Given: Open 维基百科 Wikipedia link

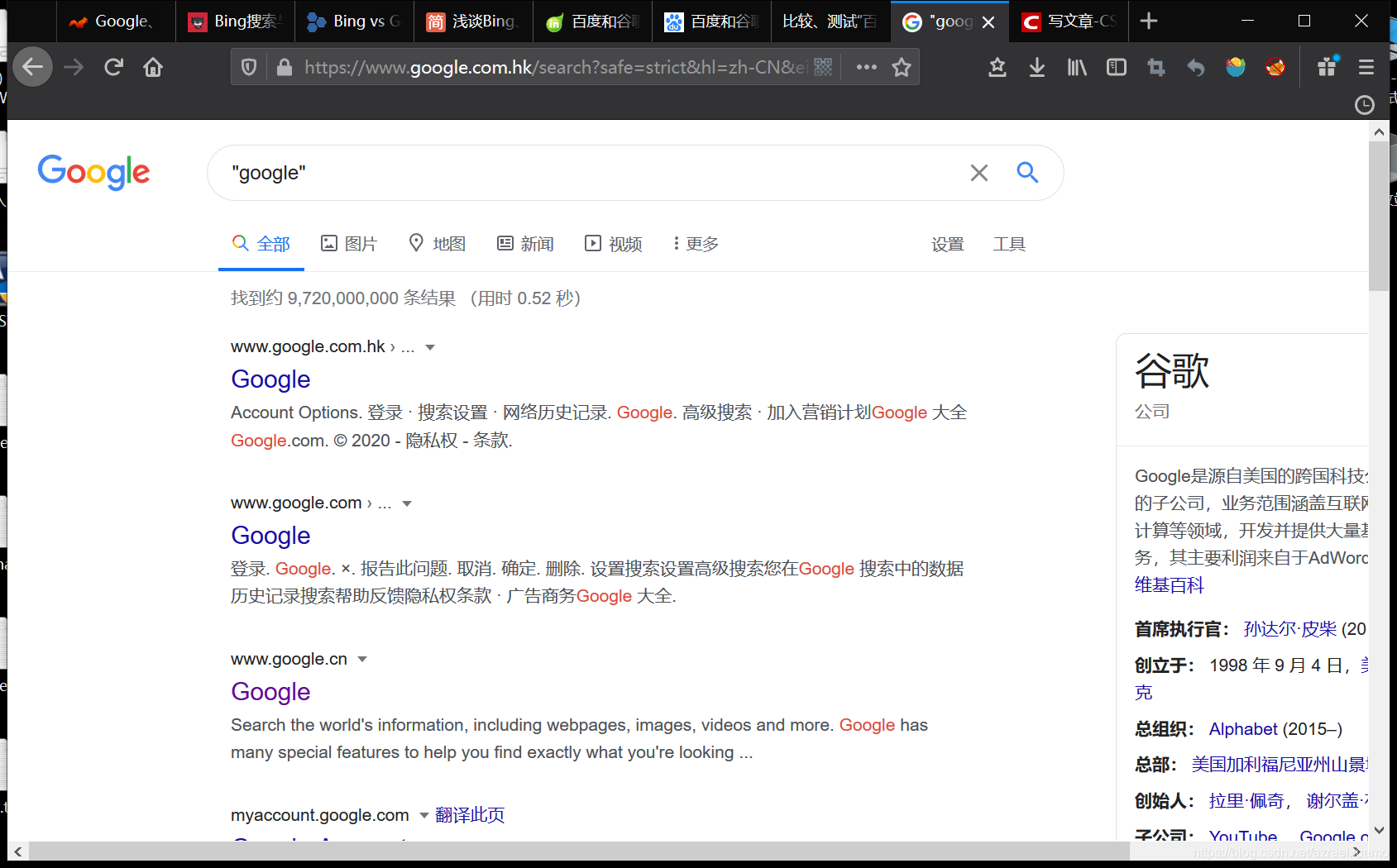Looking at the screenshot, I should 1169,585.
